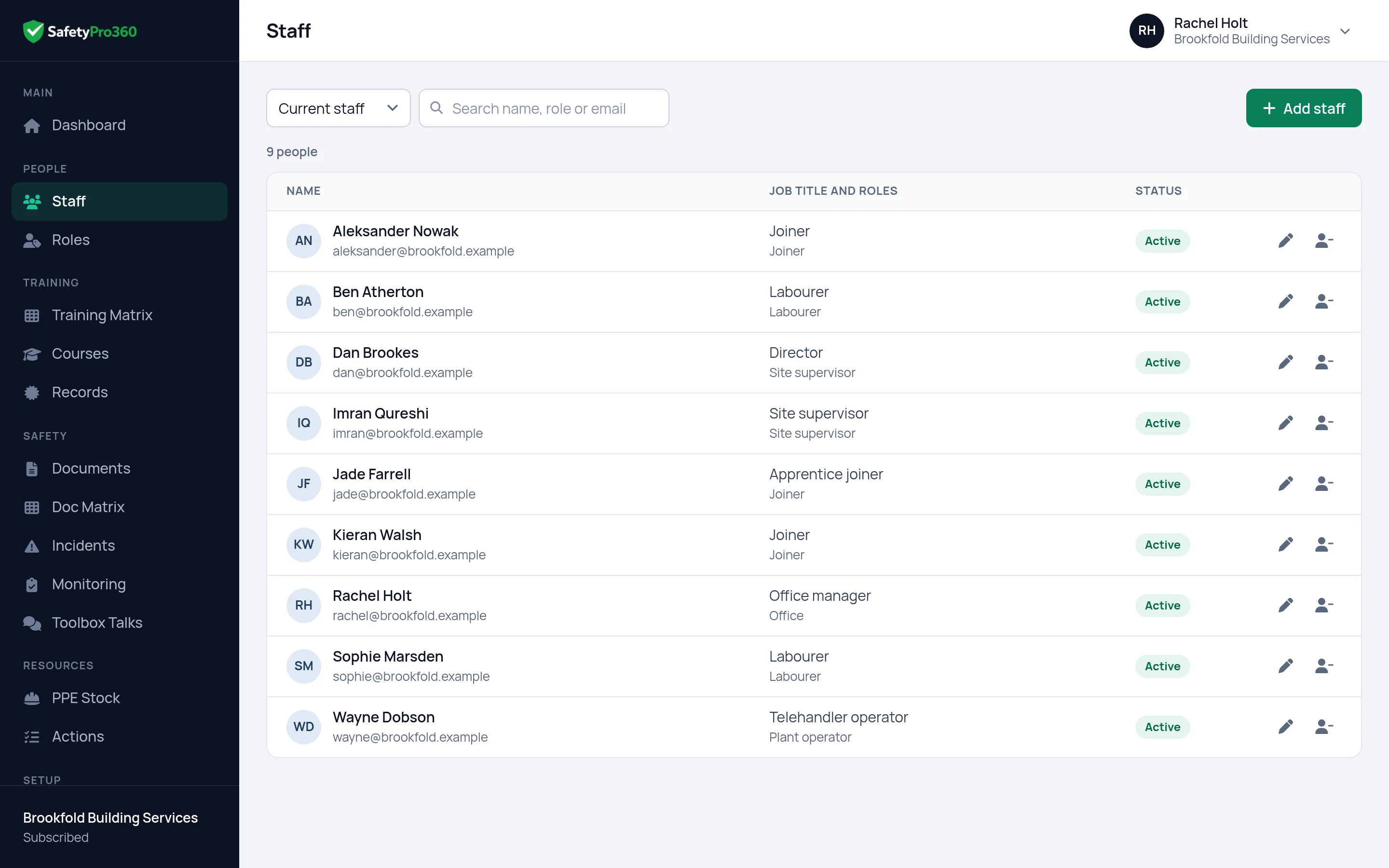Open Toolbox Talks
The image size is (1389, 868).
[120, 622]
